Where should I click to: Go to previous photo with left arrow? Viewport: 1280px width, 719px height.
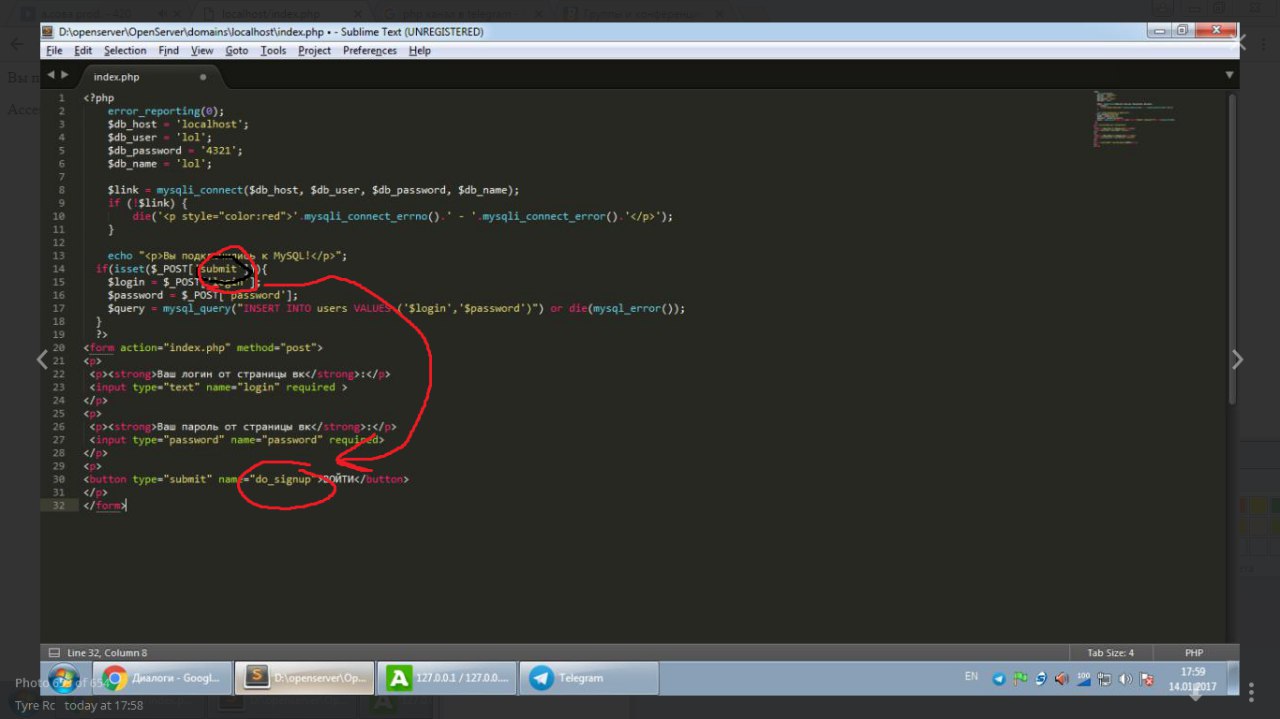pyautogui.click(x=42, y=360)
